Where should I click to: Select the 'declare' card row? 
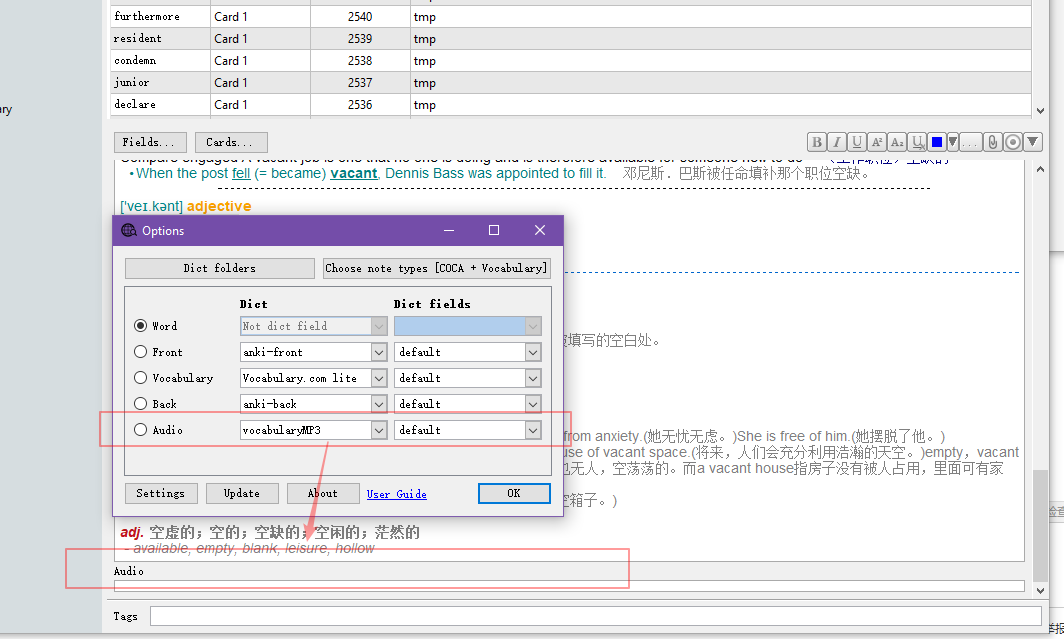pos(571,104)
